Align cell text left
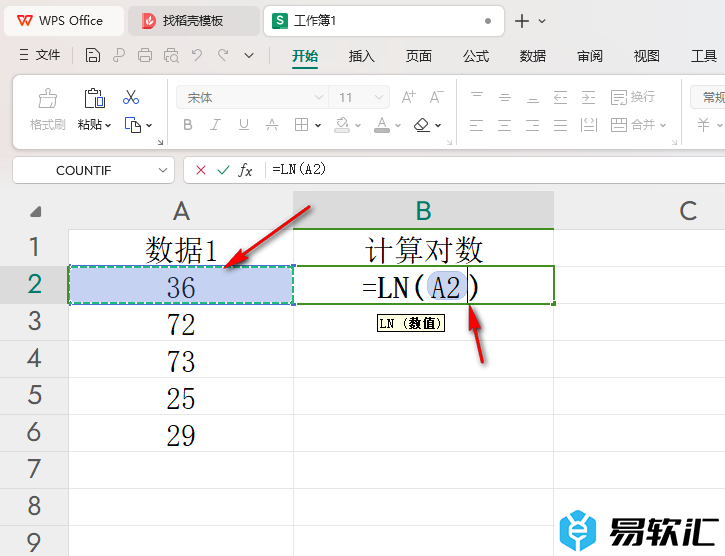725x556 pixels. [477, 125]
